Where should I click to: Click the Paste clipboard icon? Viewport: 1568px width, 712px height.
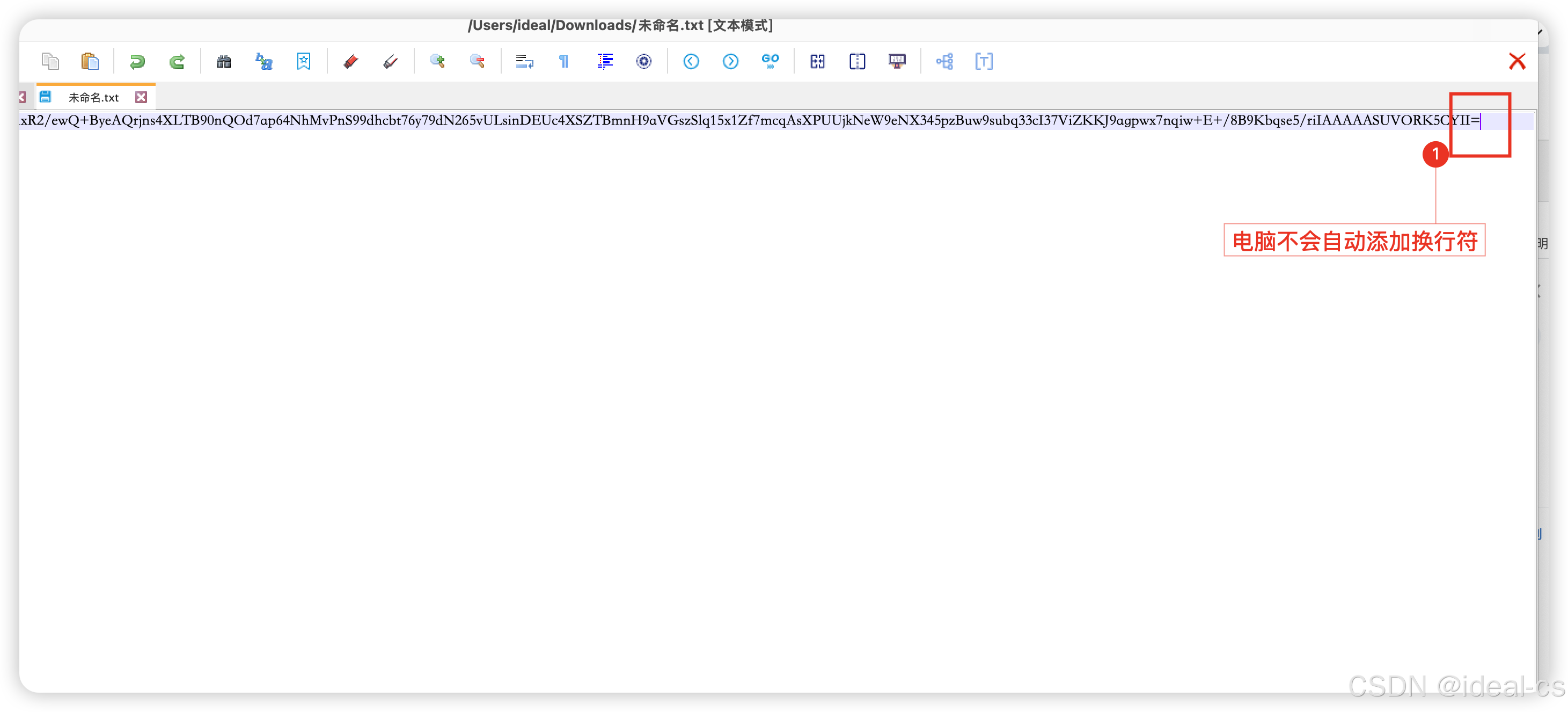(x=90, y=62)
